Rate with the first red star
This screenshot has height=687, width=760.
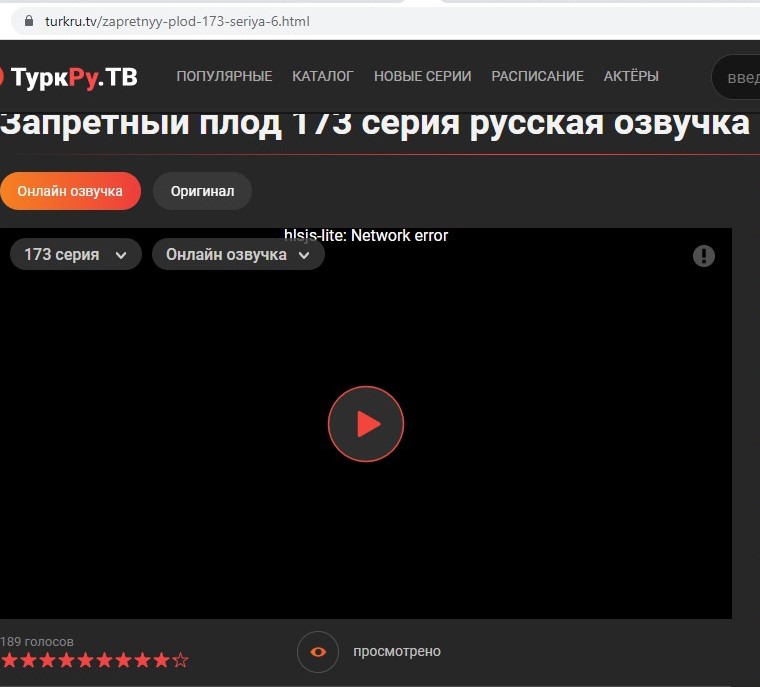tap(9, 660)
